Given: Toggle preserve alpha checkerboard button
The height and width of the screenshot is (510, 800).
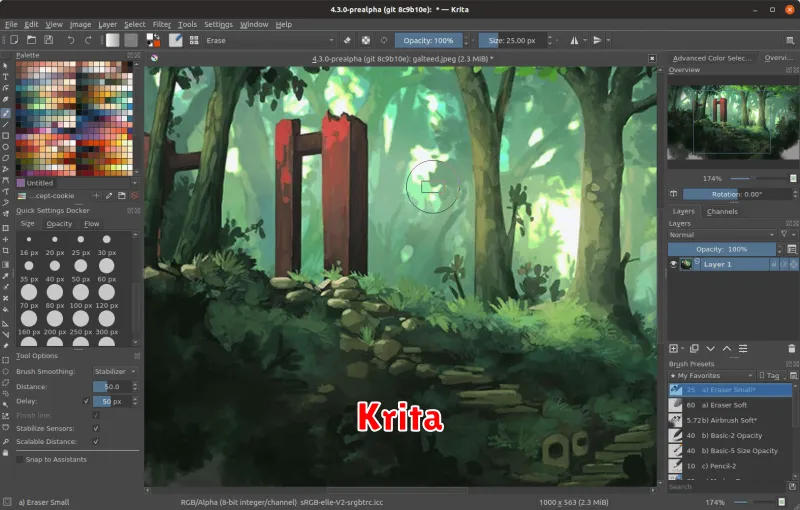Looking at the screenshot, I should (x=366, y=40).
